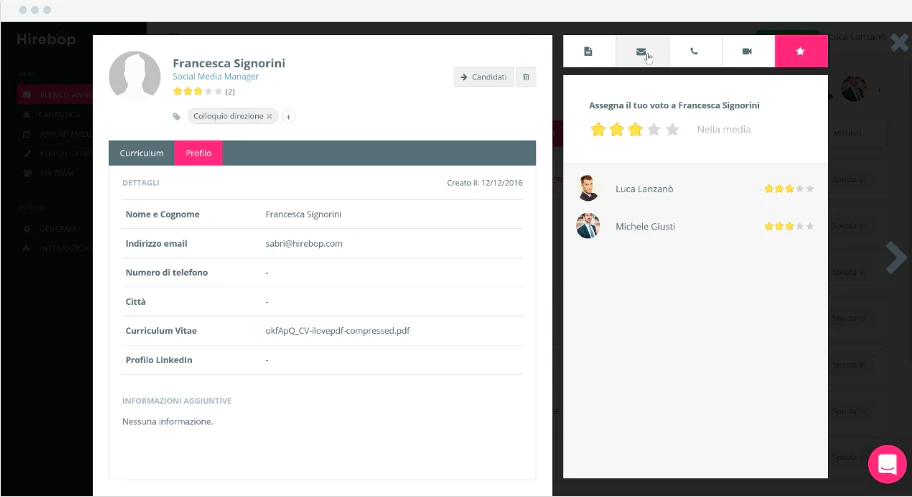Open the document notes tab icon
The image size is (912, 497).
pyautogui.click(x=589, y=51)
